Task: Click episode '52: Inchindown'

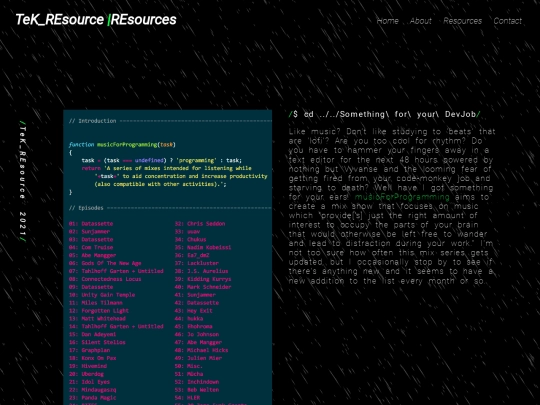Action: [197, 382]
